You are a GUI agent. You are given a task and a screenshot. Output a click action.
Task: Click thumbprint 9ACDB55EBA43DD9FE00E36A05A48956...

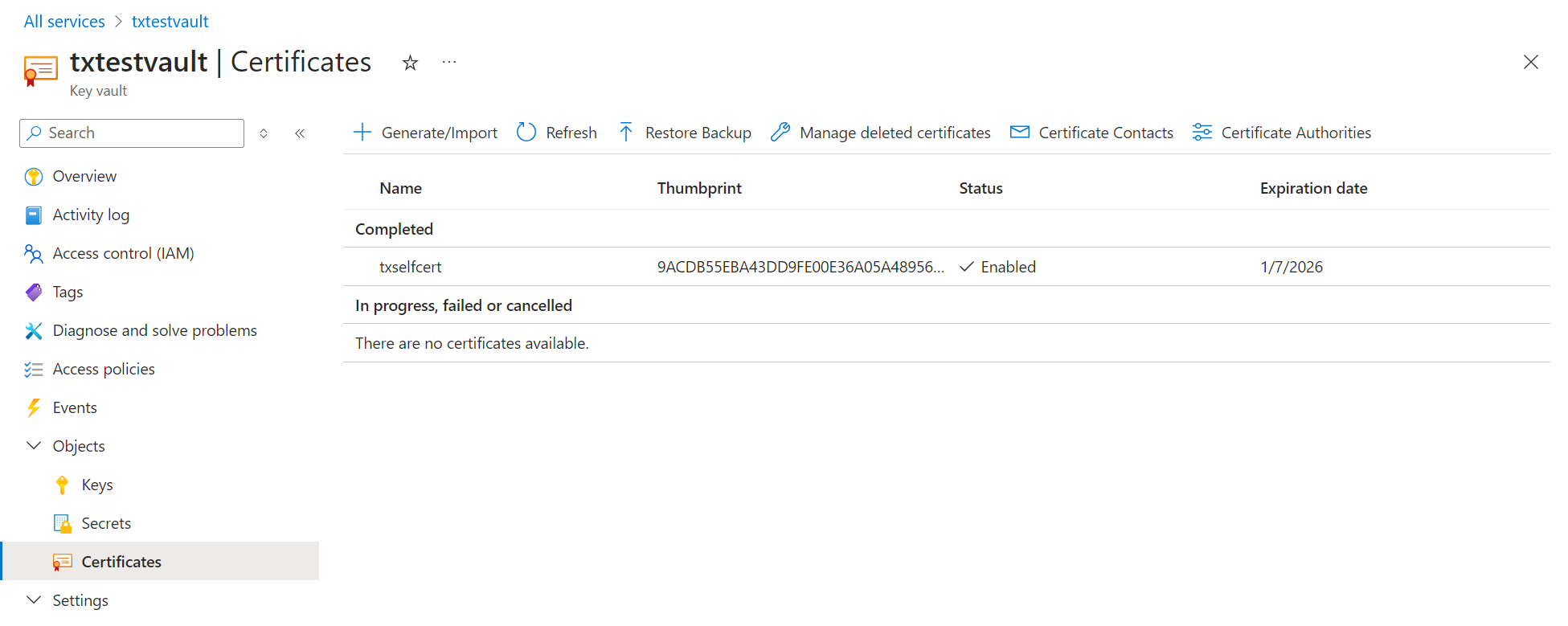tap(800, 267)
